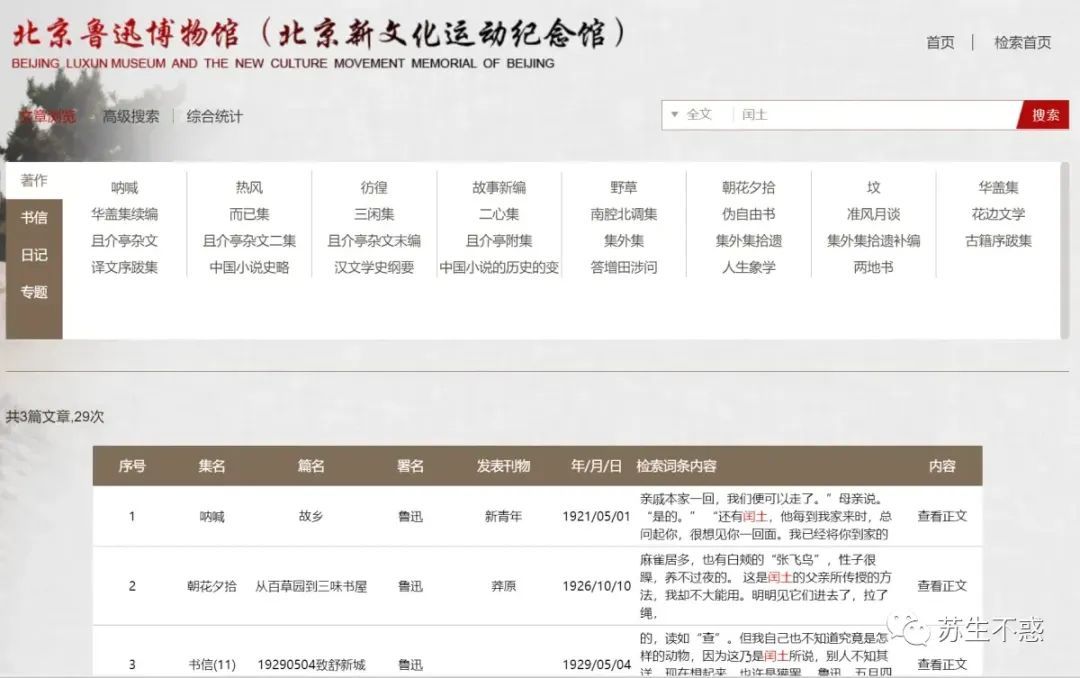This screenshot has width=1080, height=678.
Task: Click the 共3篇文章,29次 result summary
Action: tap(55, 417)
